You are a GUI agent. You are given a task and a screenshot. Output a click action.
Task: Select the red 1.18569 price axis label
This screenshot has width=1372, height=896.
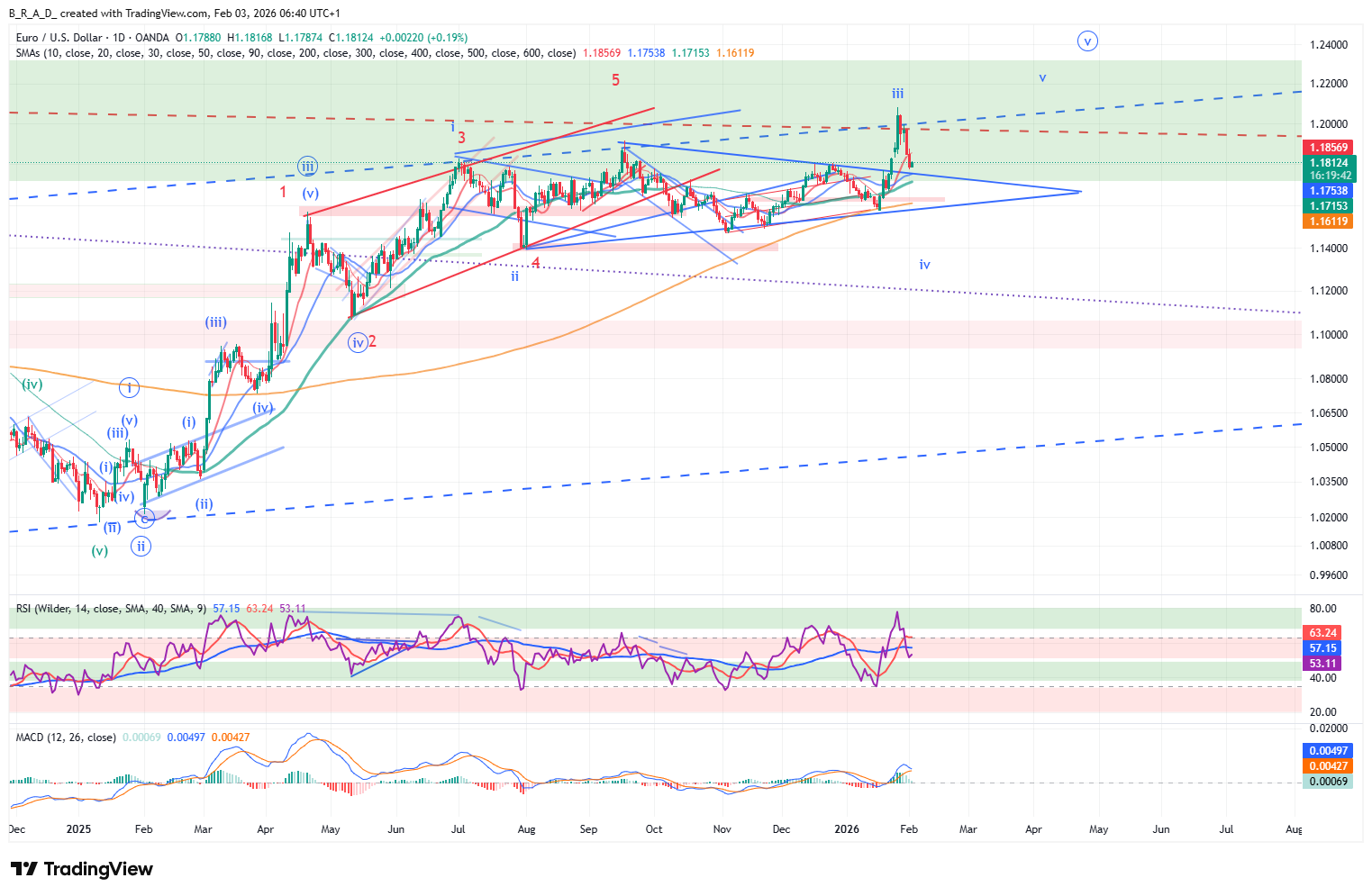click(1329, 148)
